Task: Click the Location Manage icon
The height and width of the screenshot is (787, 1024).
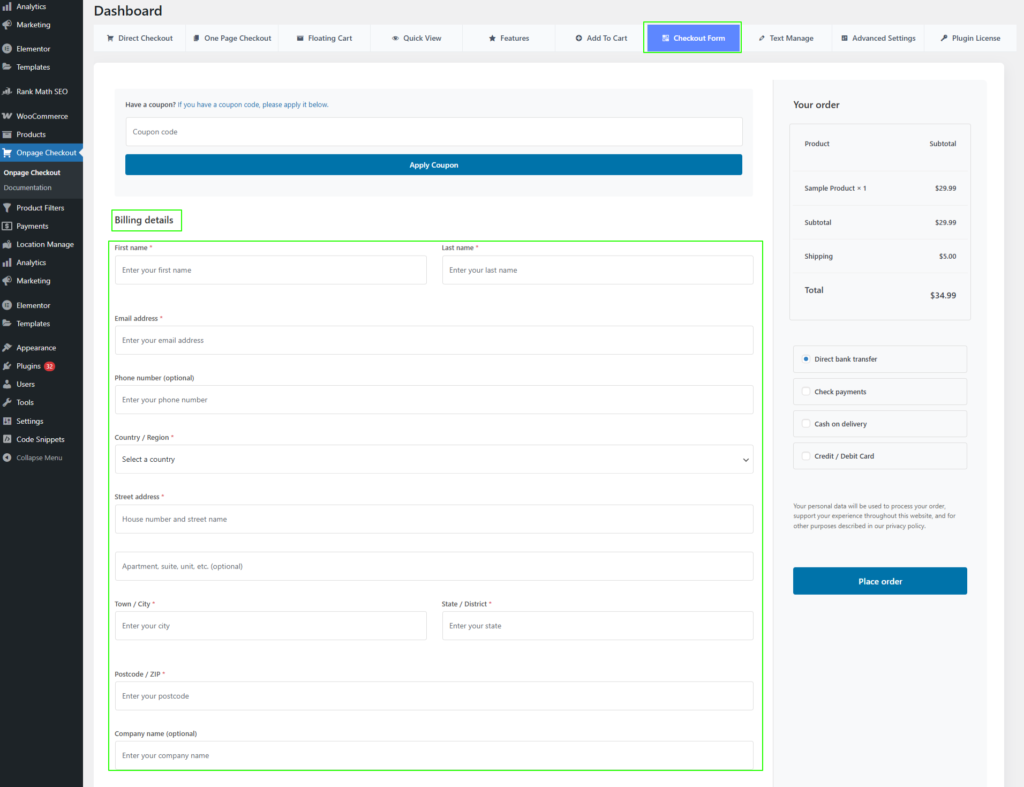Action: point(8,244)
